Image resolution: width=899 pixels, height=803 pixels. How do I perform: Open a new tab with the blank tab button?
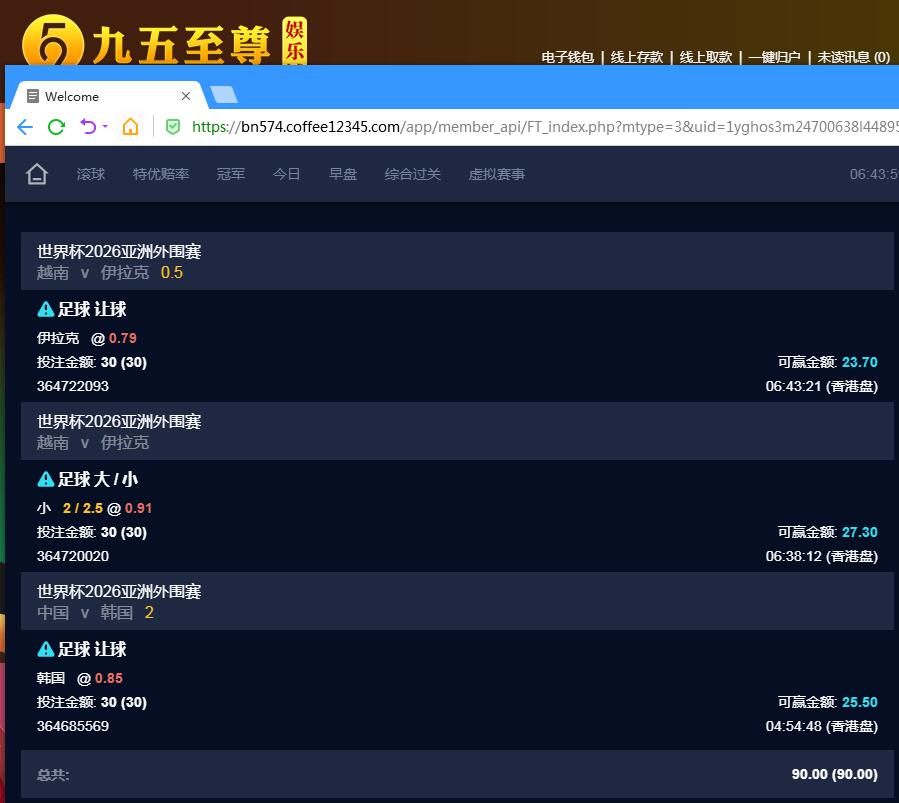point(224,95)
